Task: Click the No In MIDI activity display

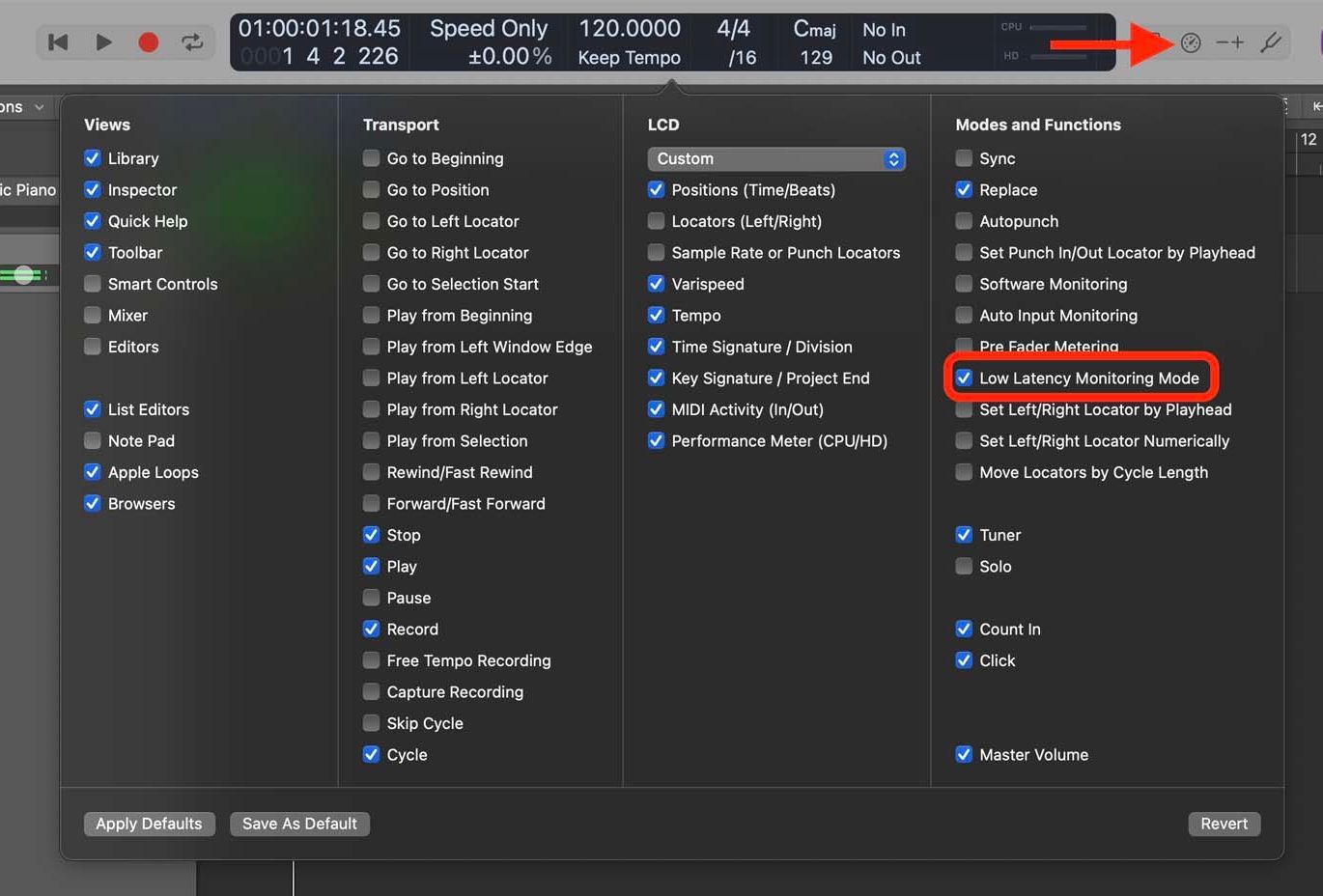Action: point(884,30)
